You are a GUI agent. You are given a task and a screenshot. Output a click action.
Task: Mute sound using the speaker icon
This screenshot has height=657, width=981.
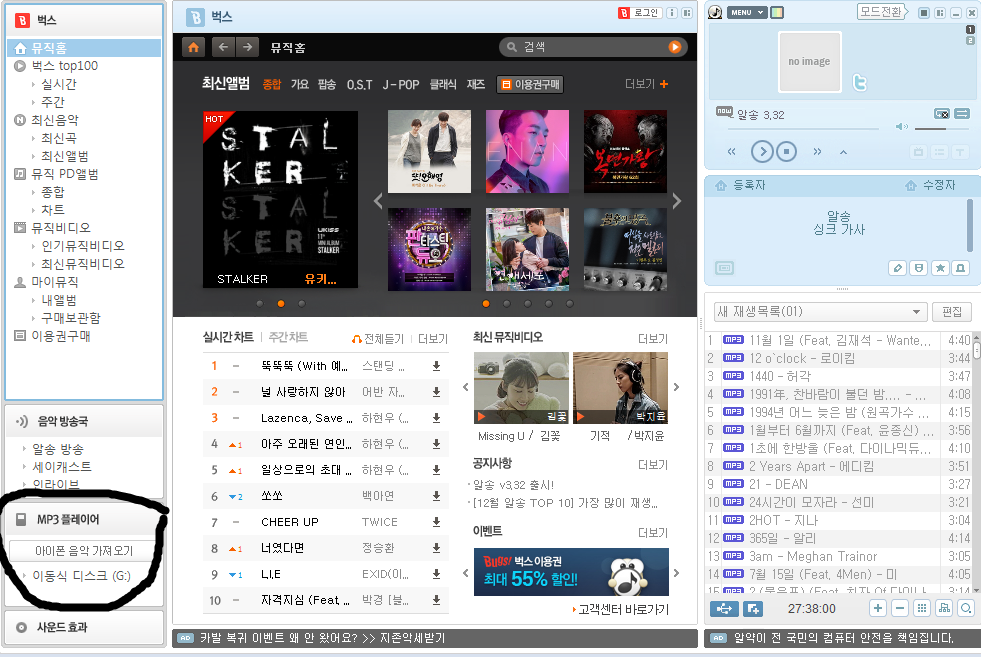pyautogui.click(x=902, y=126)
